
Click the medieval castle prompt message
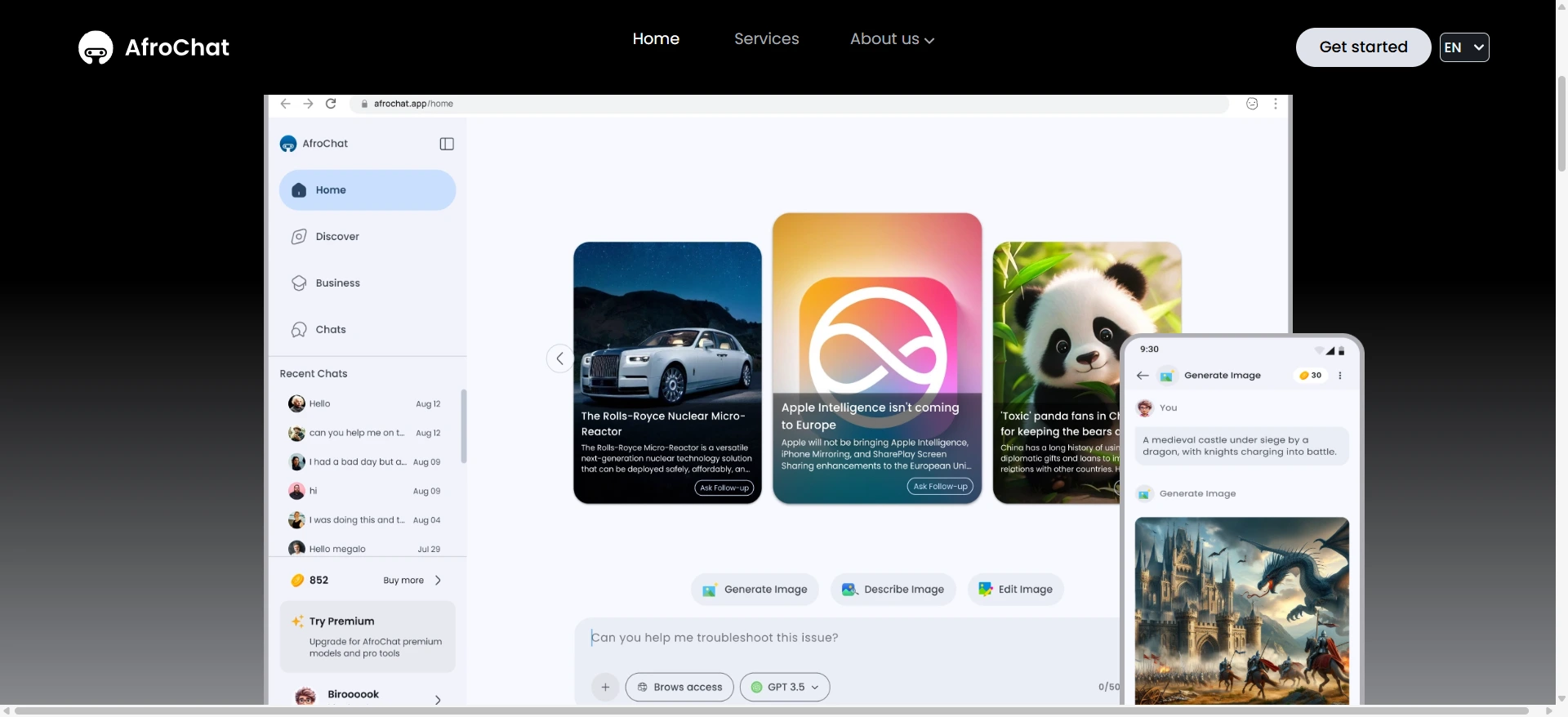pos(1241,446)
